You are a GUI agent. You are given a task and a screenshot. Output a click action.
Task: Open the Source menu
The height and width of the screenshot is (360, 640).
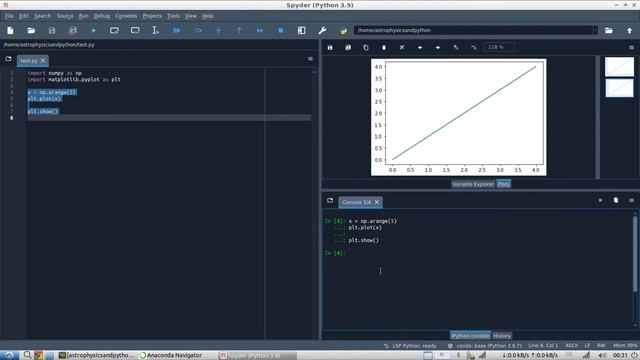(x=65, y=16)
